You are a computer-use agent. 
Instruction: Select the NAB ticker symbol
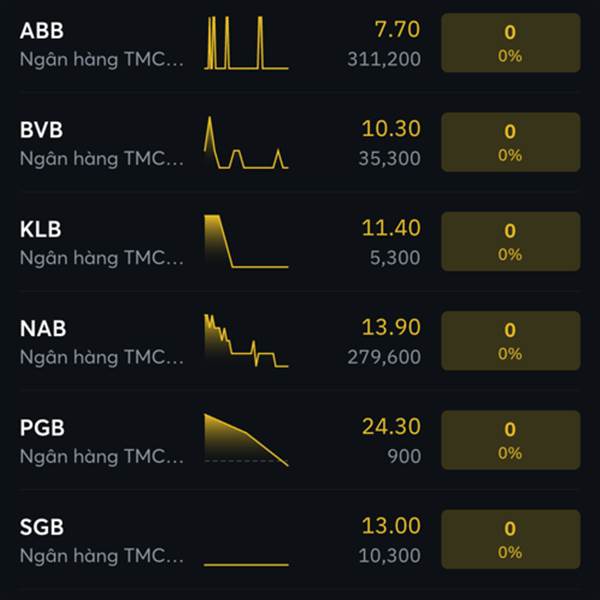pos(43,329)
